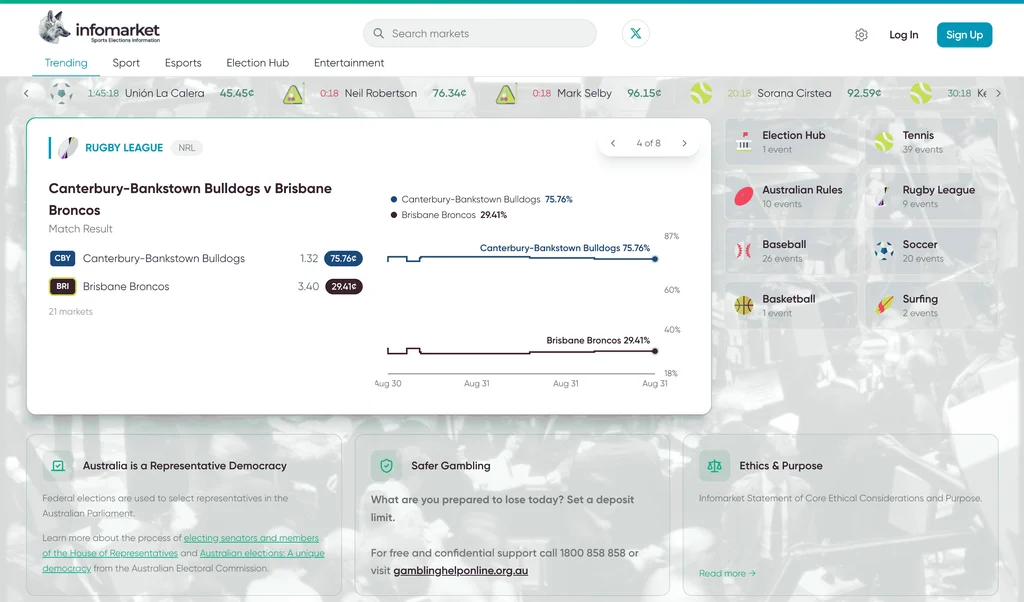Switch to Trending tab
1024x602 pixels.
(66, 63)
